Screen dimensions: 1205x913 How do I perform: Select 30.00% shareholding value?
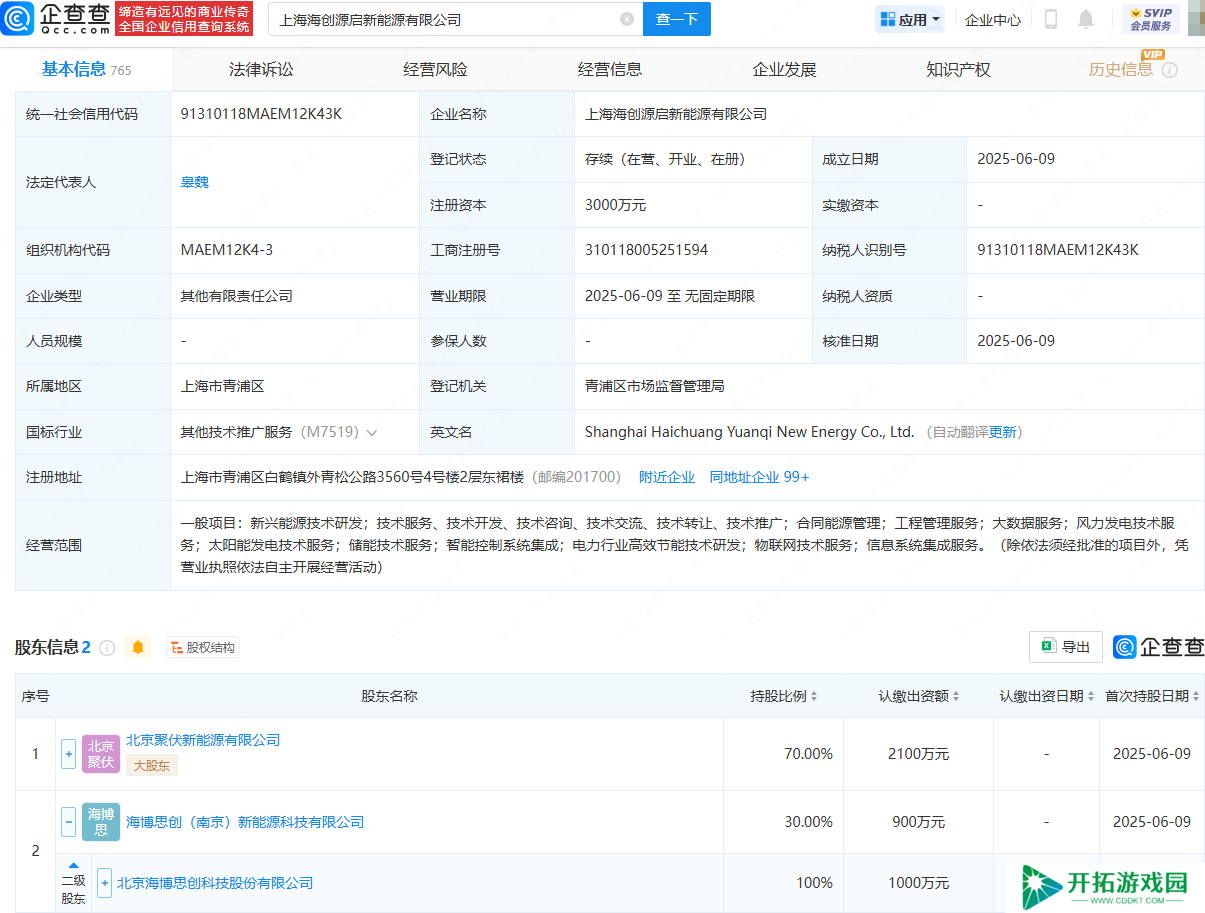click(x=808, y=822)
